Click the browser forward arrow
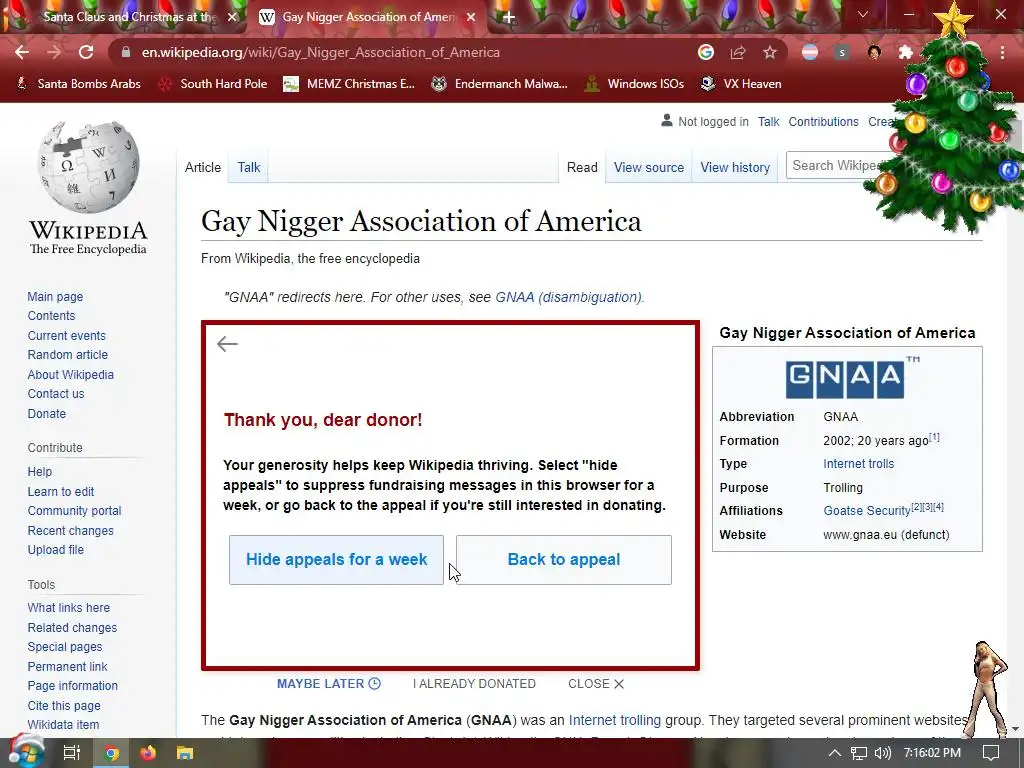The image size is (1024, 768). point(54,52)
